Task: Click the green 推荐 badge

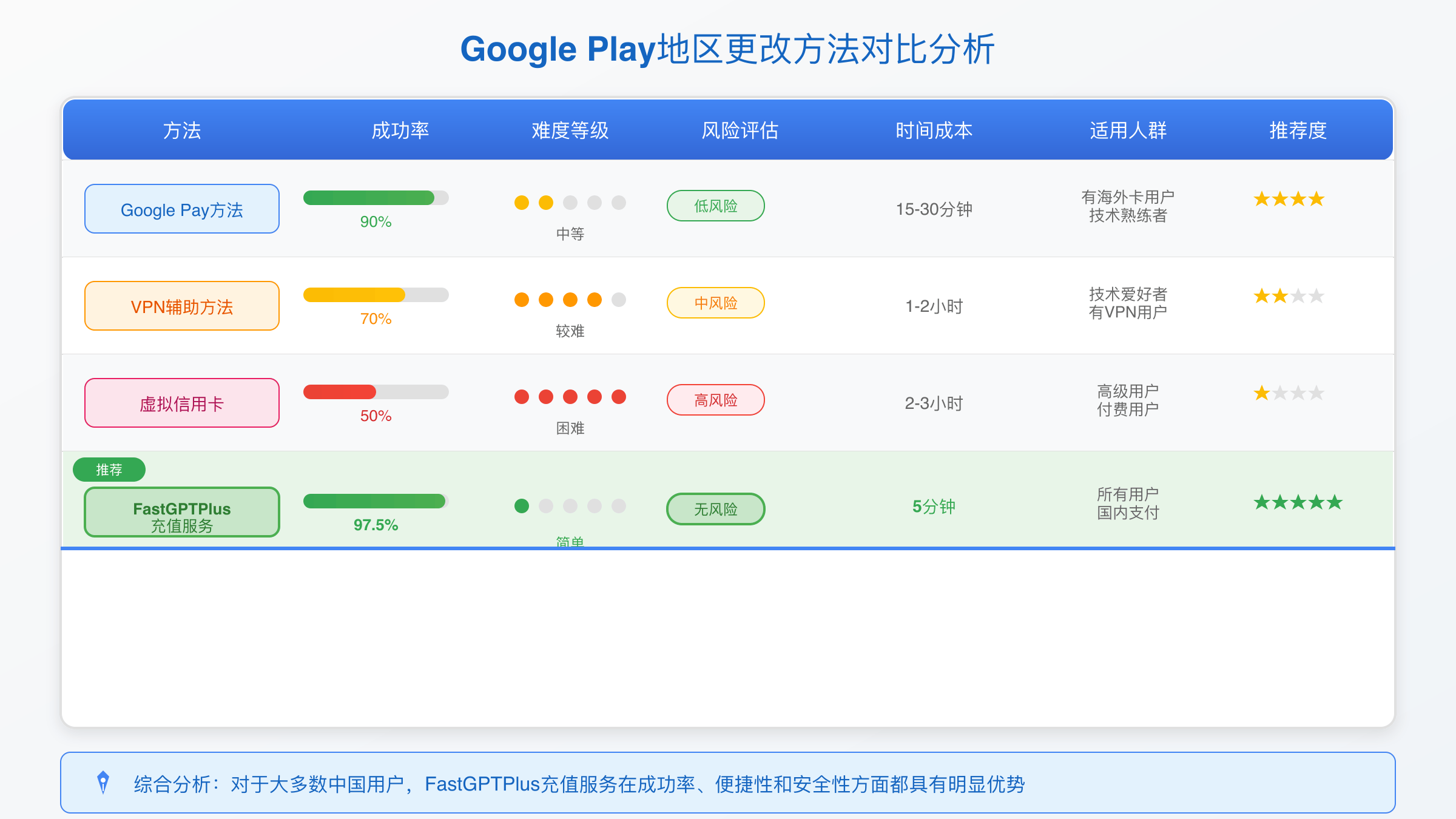Action: click(x=109, y=470)
